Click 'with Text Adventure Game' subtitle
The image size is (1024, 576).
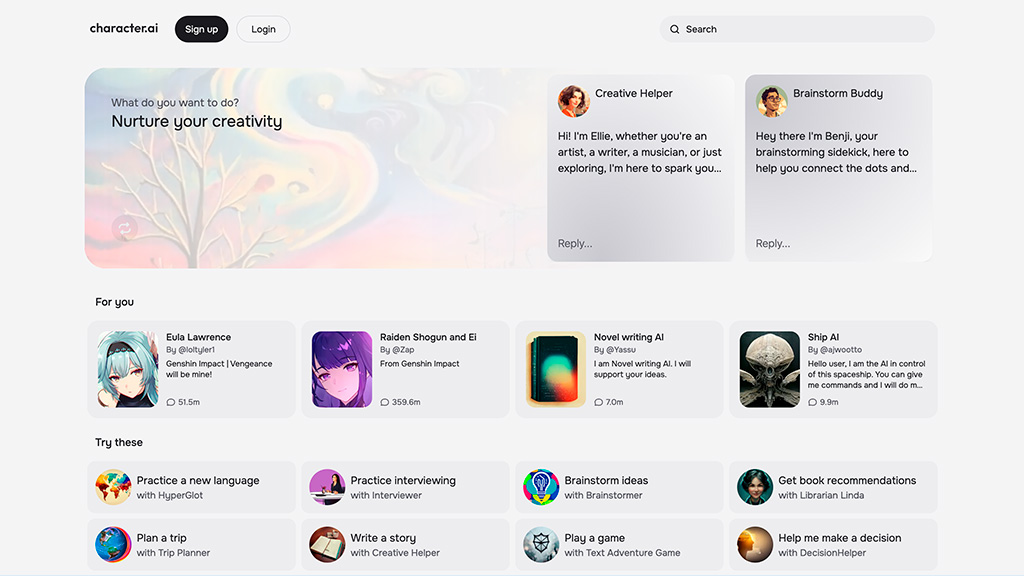(622, 553)
